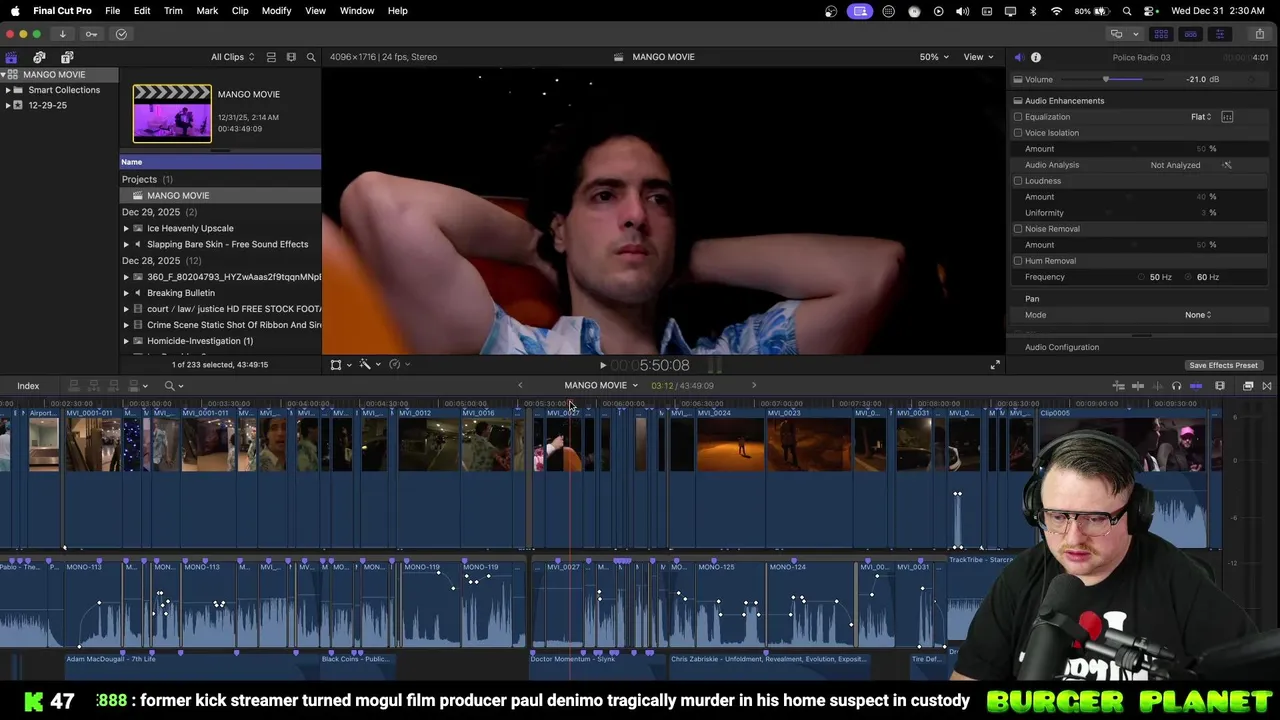Open Background Tasks checkmark icon
The width and height of the screenshot is (1280, 720).
pyautogui.click(x=121, y=34)
